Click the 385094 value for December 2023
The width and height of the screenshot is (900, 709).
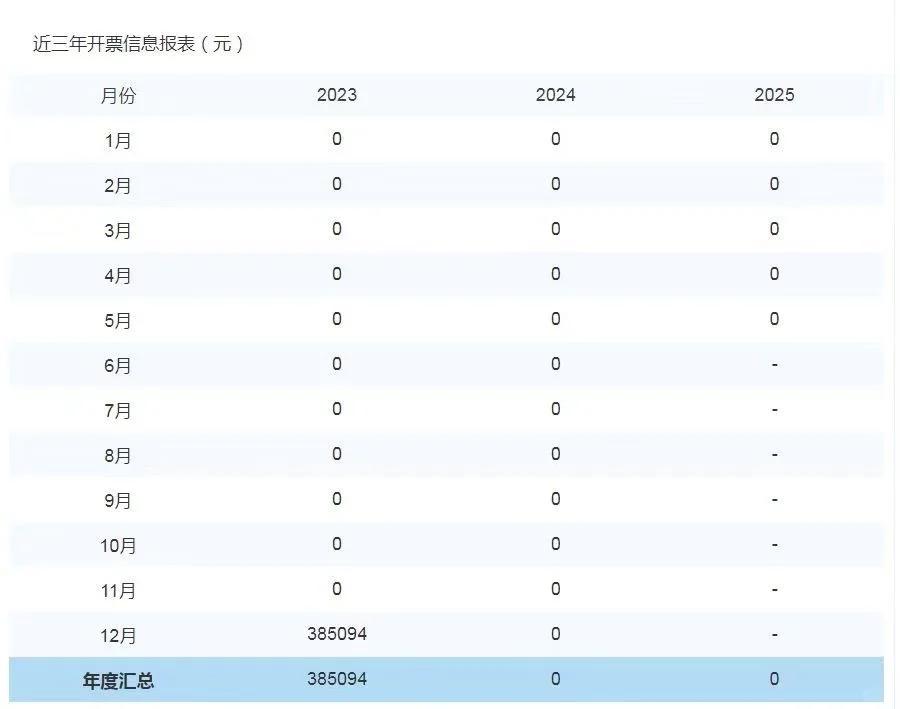pos(335,634)
